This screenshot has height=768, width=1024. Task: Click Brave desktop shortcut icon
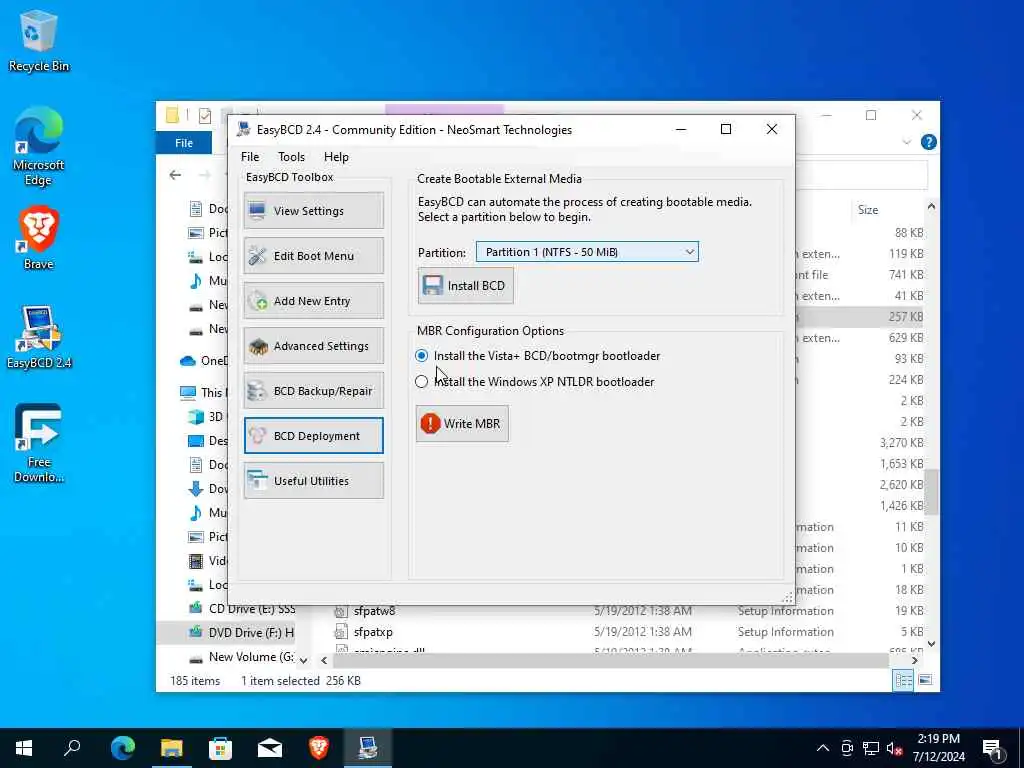pos(39,238)
